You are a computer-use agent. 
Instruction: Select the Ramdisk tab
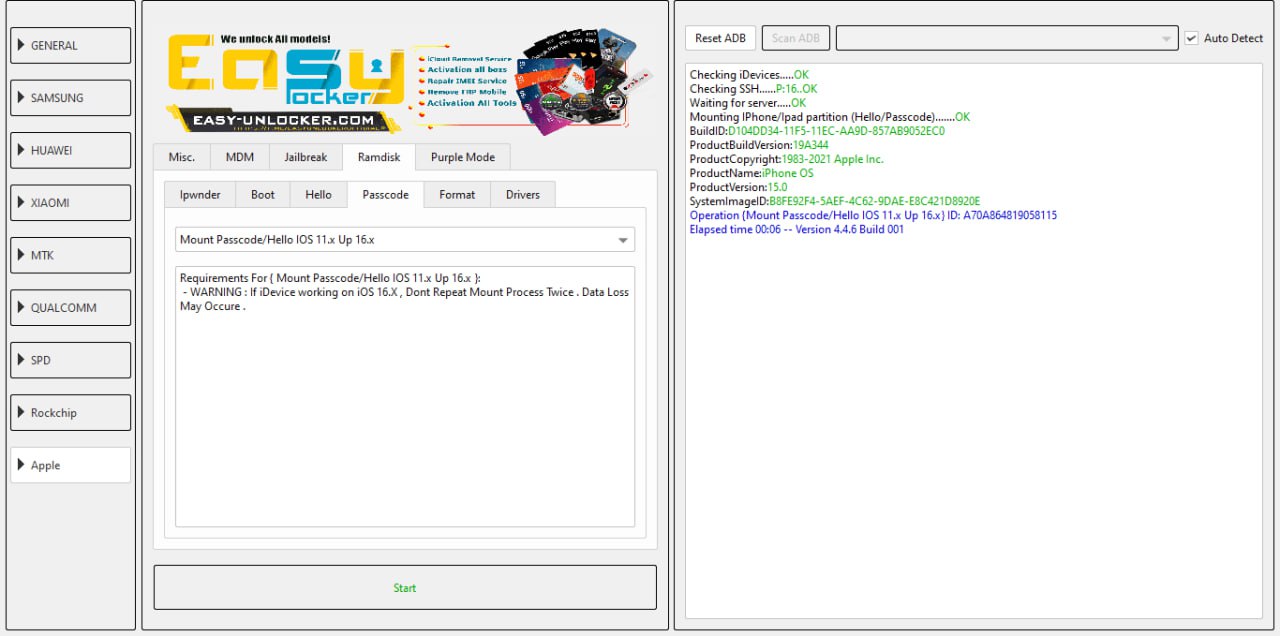(x=379, y=157)
